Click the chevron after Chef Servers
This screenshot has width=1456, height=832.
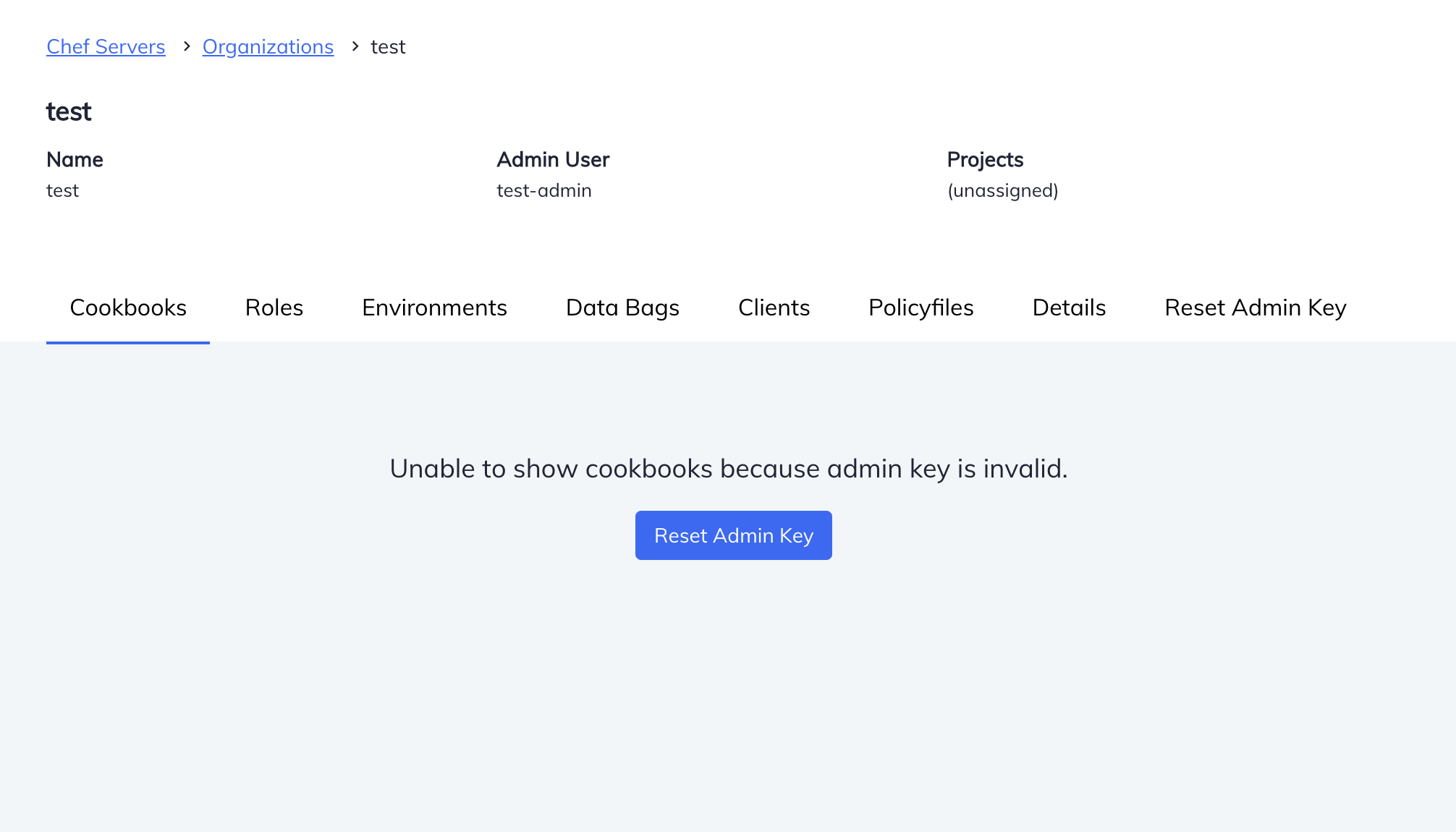(x=186, y=46)
